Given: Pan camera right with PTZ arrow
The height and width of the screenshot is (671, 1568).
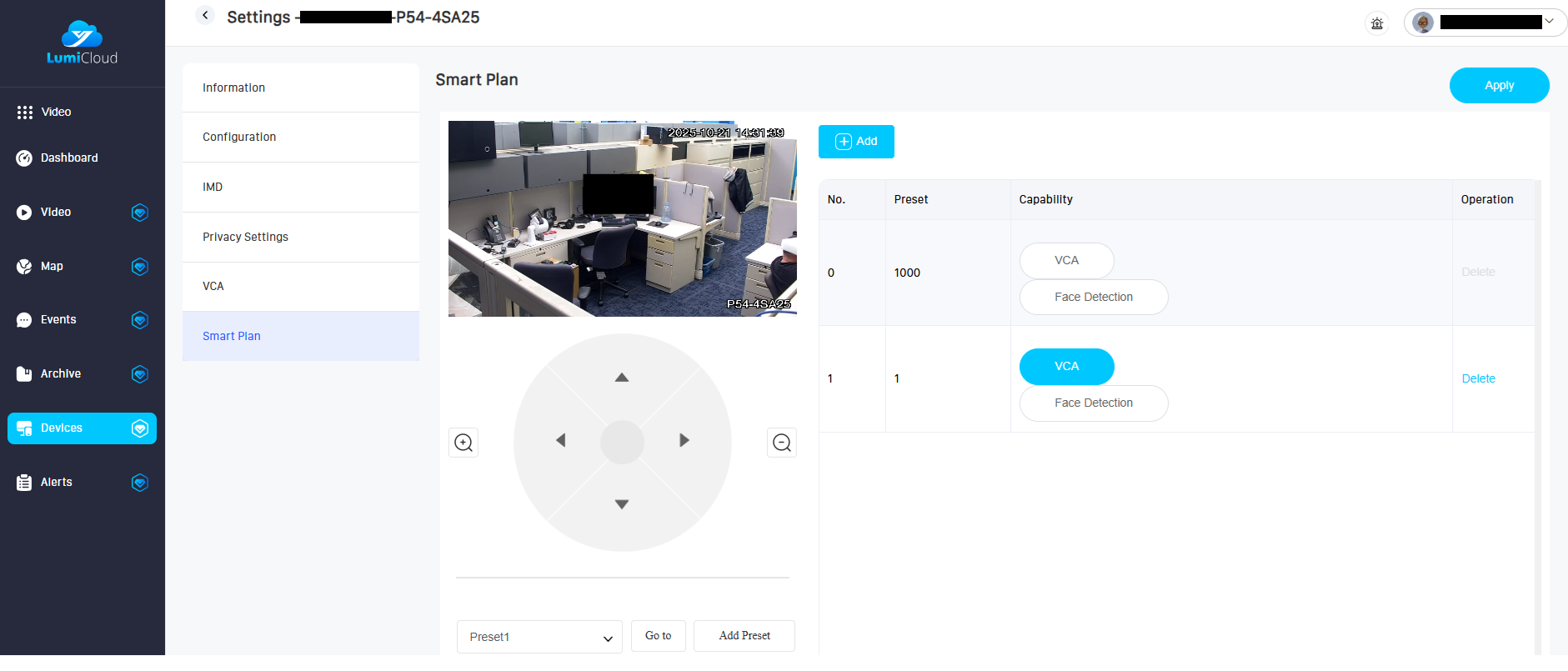Looking at the screenshot, I should click(x=684, y=440).
